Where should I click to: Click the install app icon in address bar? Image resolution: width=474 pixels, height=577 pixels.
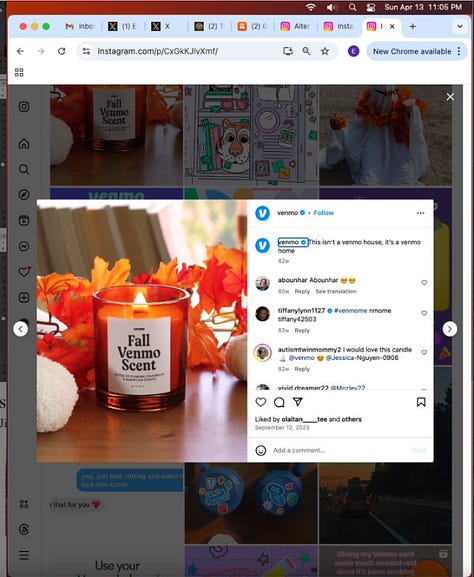point(288,51)
